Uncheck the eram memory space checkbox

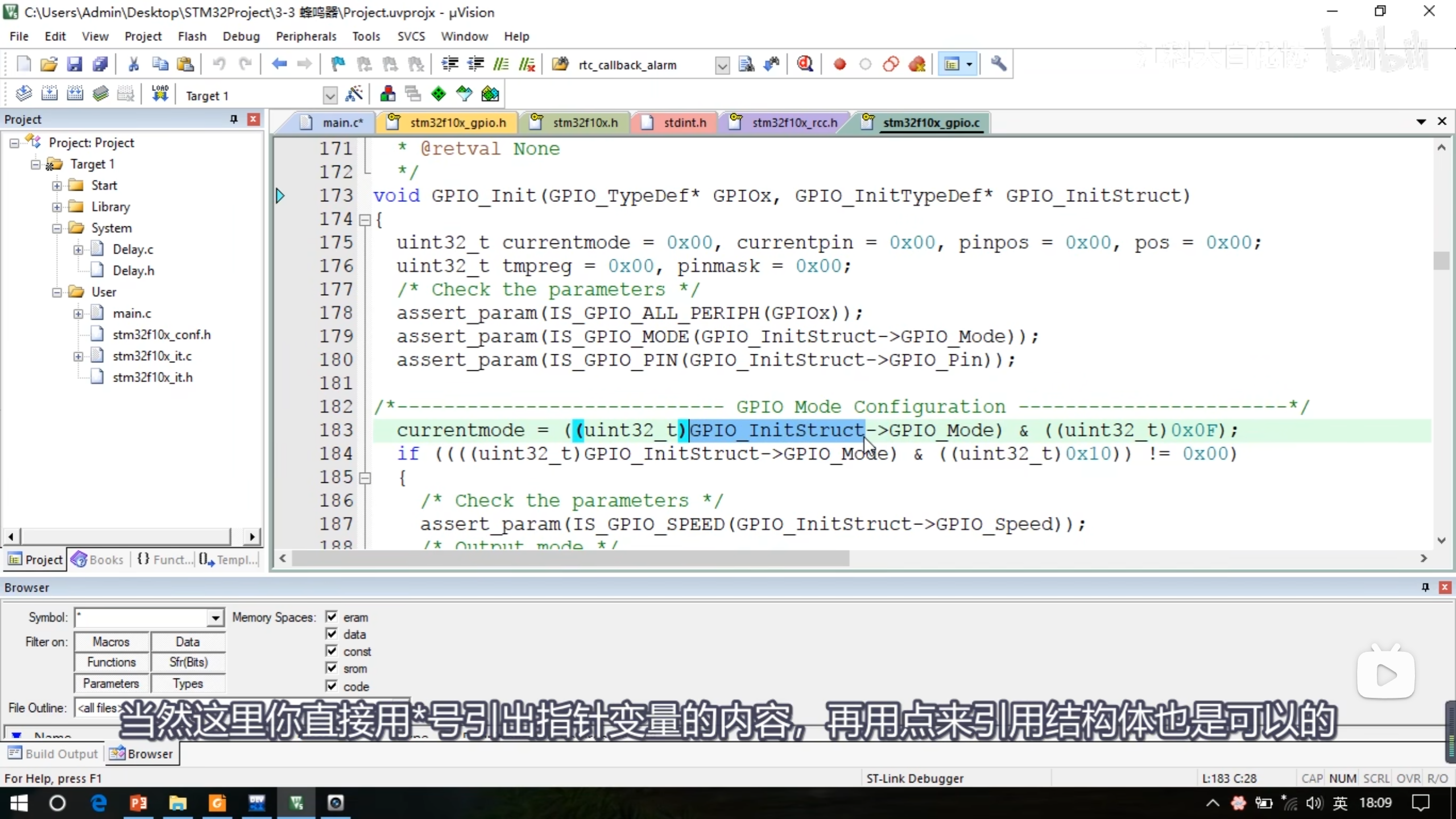(x=332, y=617)
